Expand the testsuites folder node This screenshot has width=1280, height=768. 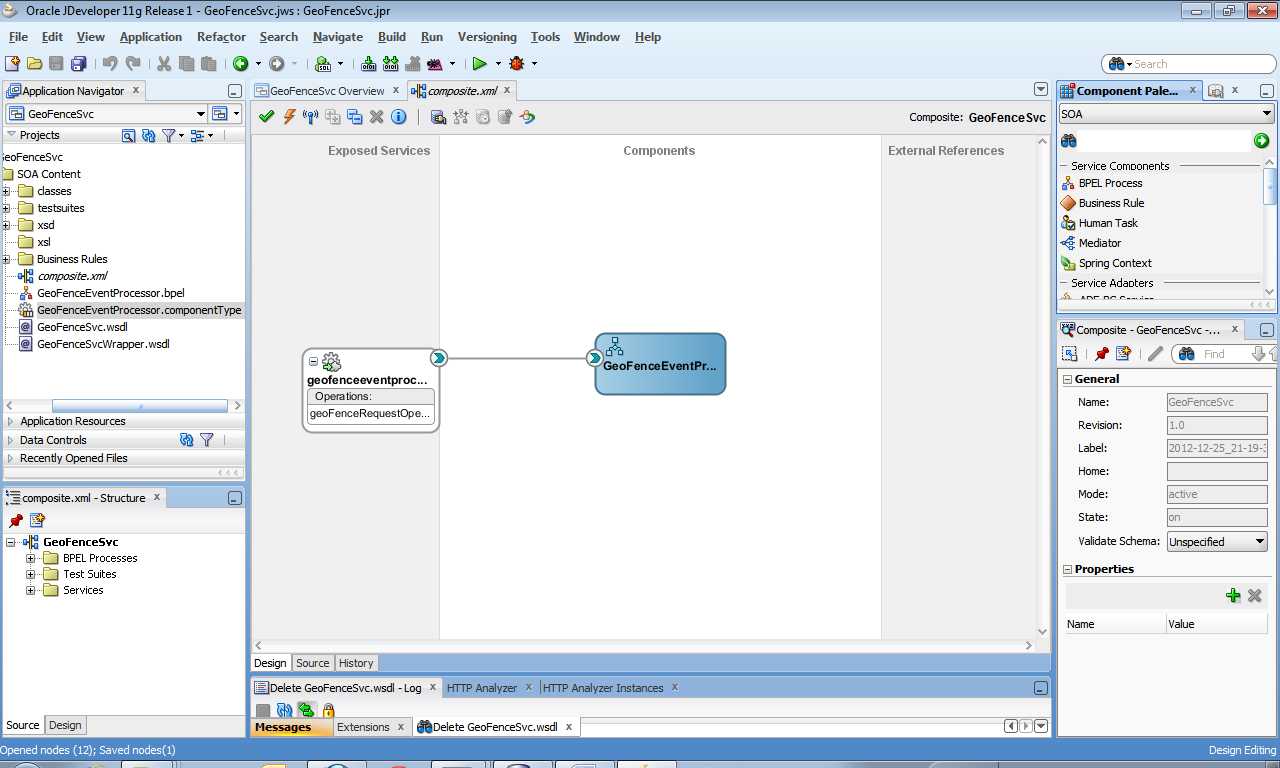(x=6, y=208)
